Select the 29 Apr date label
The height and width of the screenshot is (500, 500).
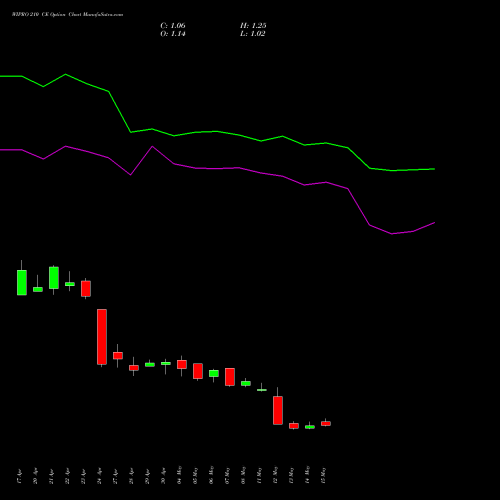(148, 476)
